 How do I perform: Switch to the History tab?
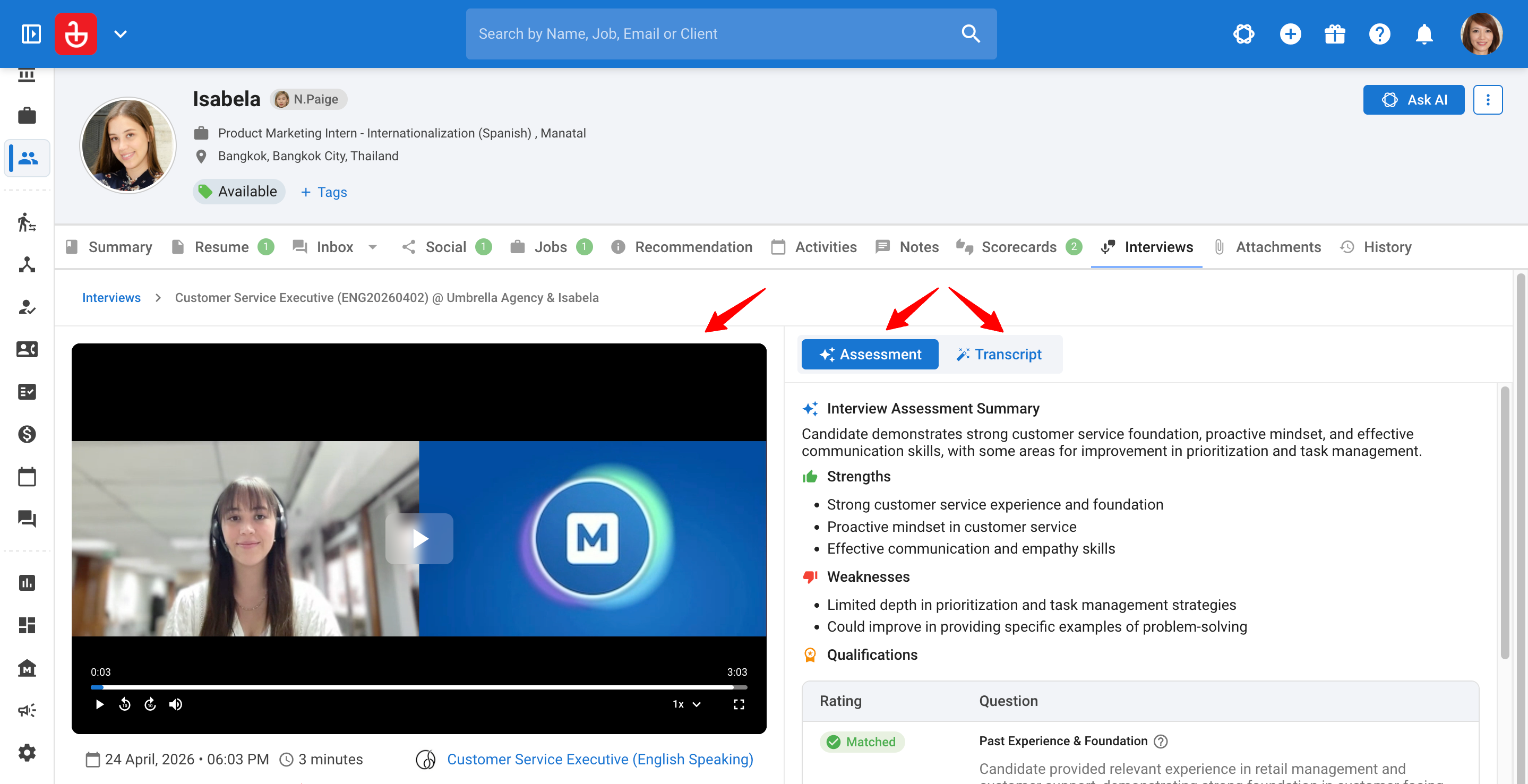[1376, 247]
